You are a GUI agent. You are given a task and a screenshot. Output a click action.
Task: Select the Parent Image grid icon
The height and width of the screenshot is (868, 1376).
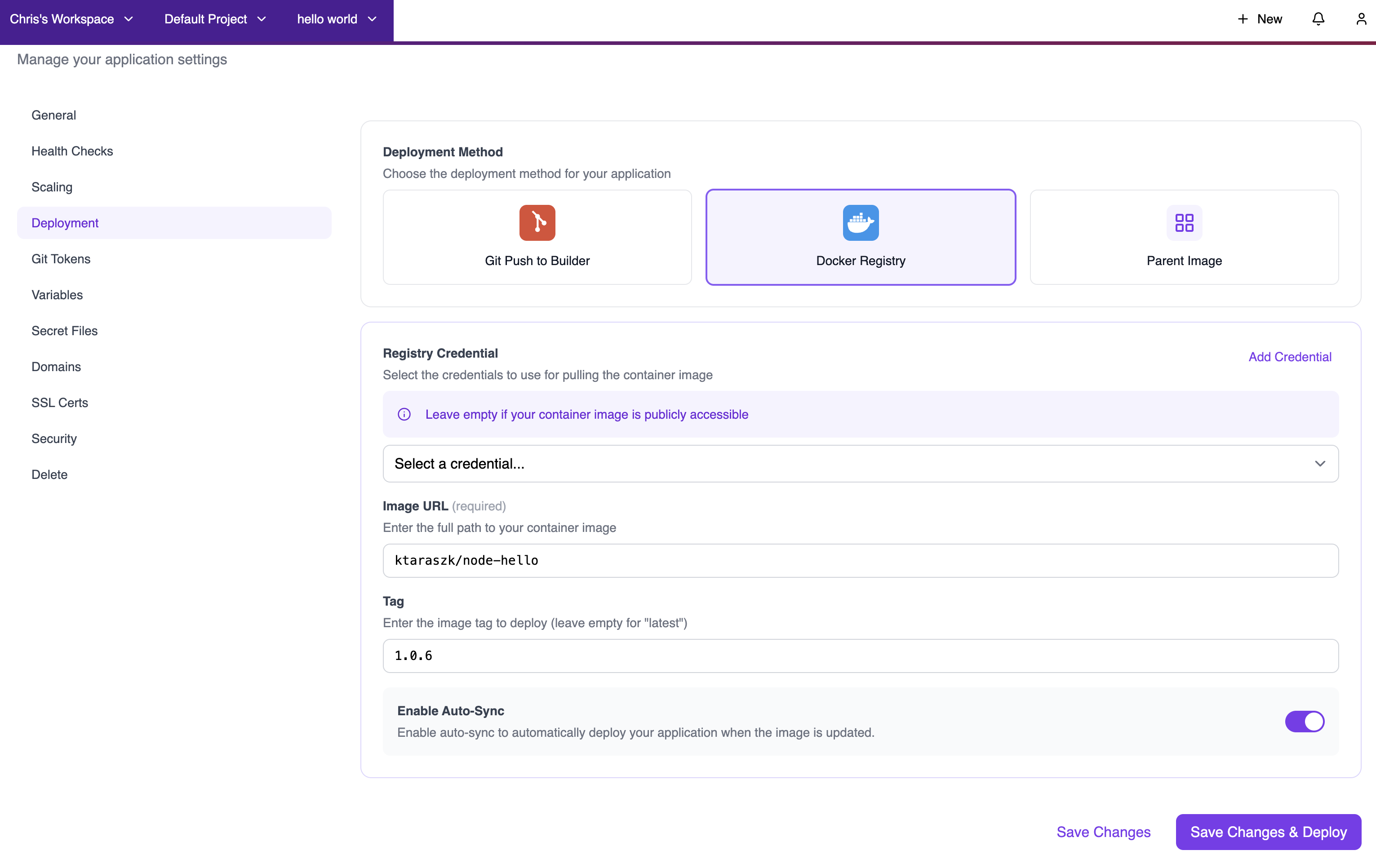point(1183,223)
